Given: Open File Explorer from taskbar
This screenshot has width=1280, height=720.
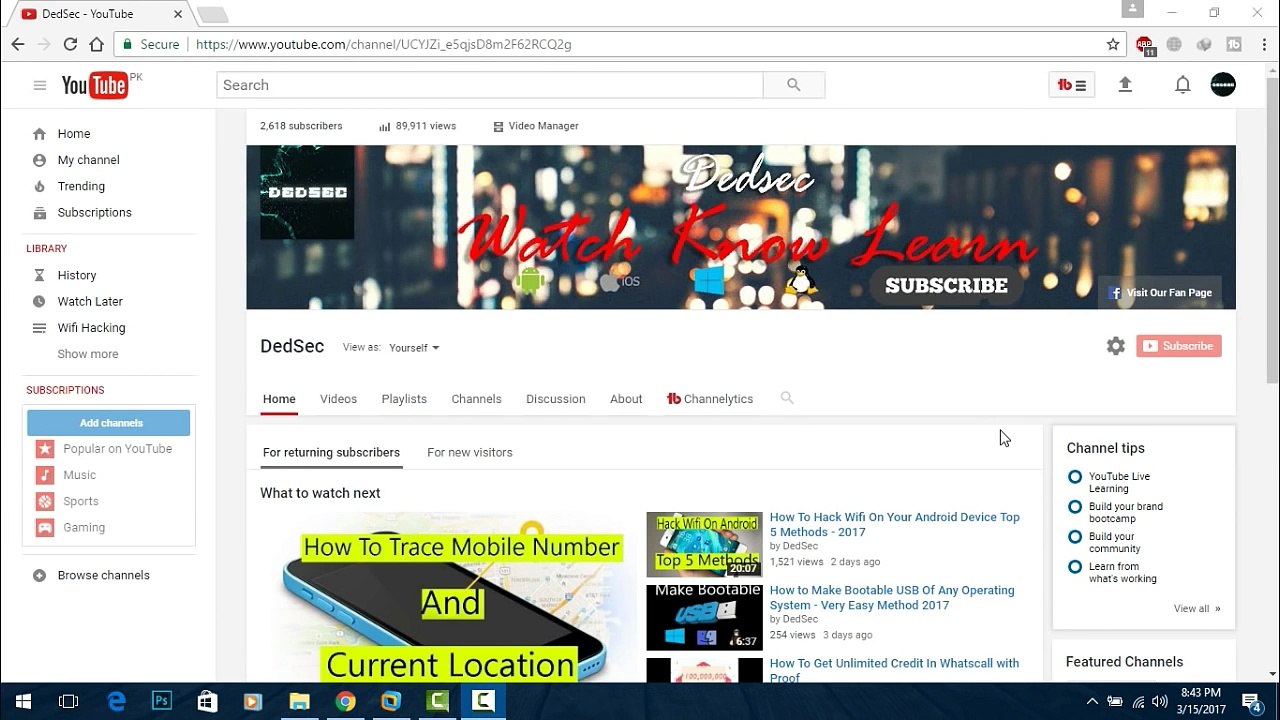Looking at the screenshot, I should pos(299,702).
